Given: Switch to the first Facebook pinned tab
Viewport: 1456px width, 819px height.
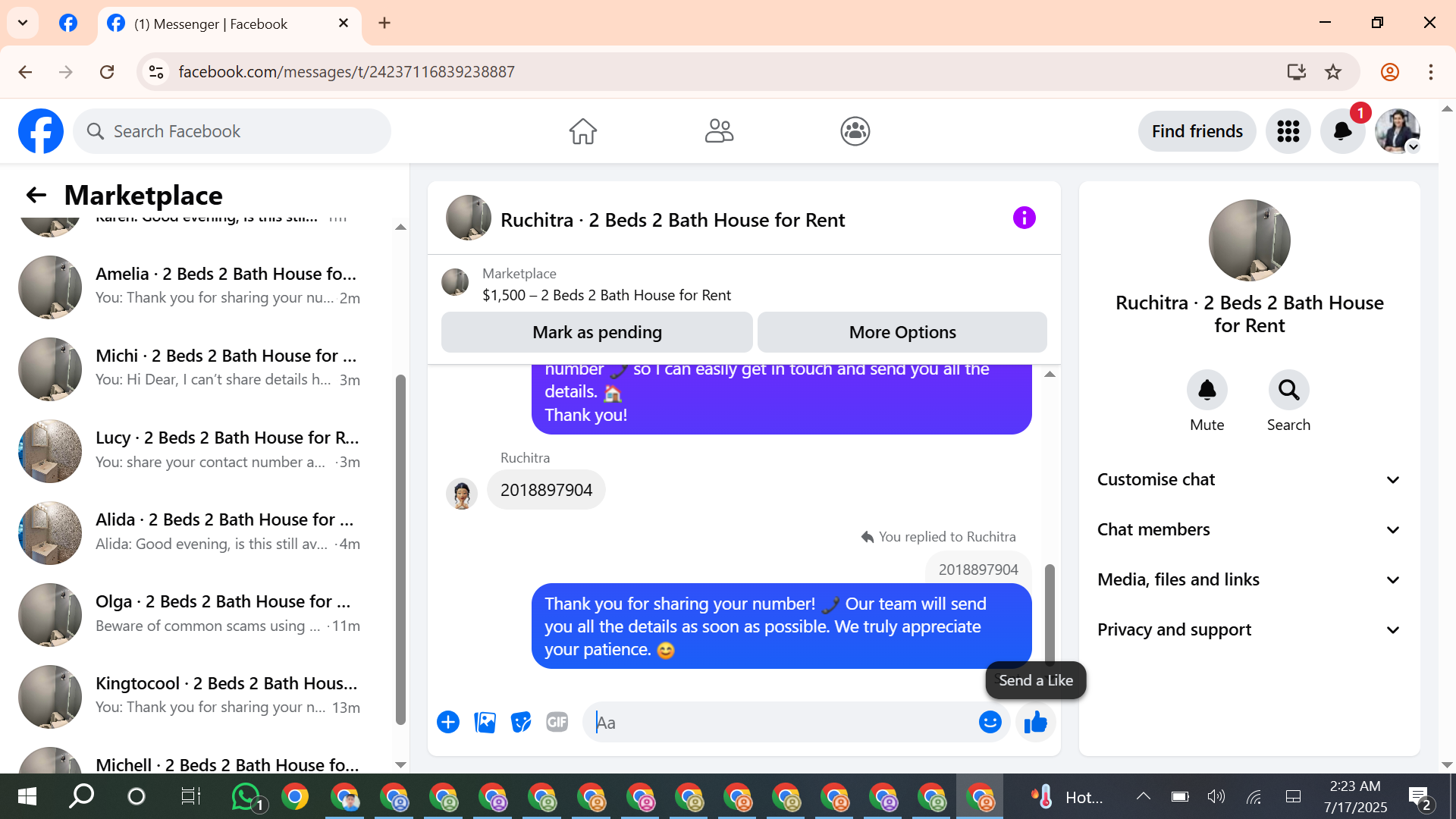Looking at the screenshot, I should [68, 23].
